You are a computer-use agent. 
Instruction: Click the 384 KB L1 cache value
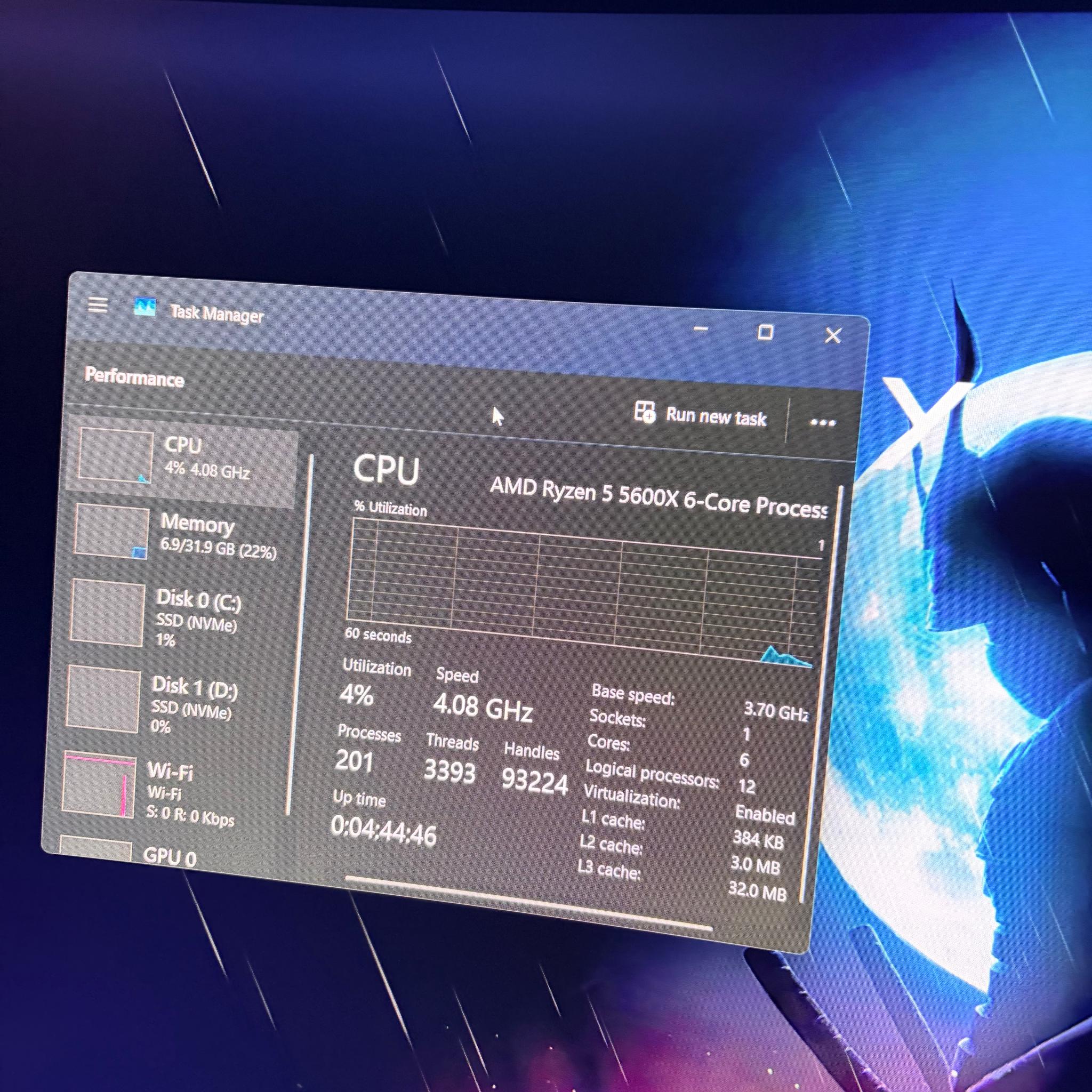(x=759, y=840)
